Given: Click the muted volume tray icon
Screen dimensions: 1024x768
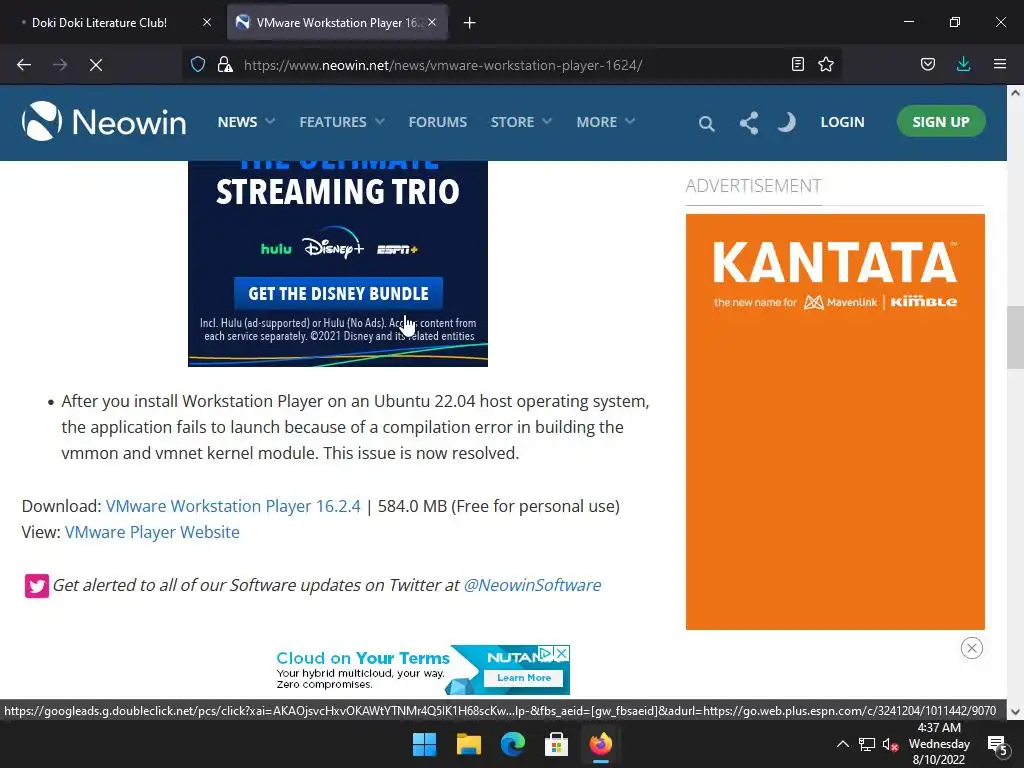Looking at the screenshot, I should (890, 744).
